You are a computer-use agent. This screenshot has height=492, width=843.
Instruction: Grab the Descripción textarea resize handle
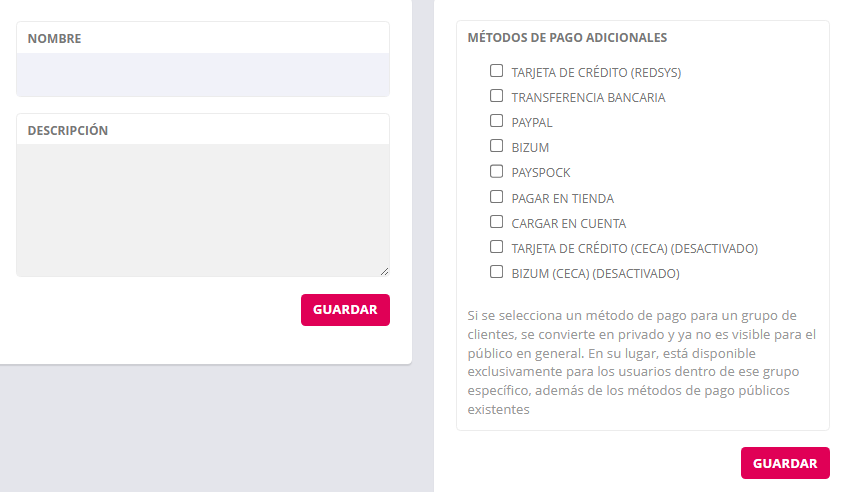coord(384,270)
